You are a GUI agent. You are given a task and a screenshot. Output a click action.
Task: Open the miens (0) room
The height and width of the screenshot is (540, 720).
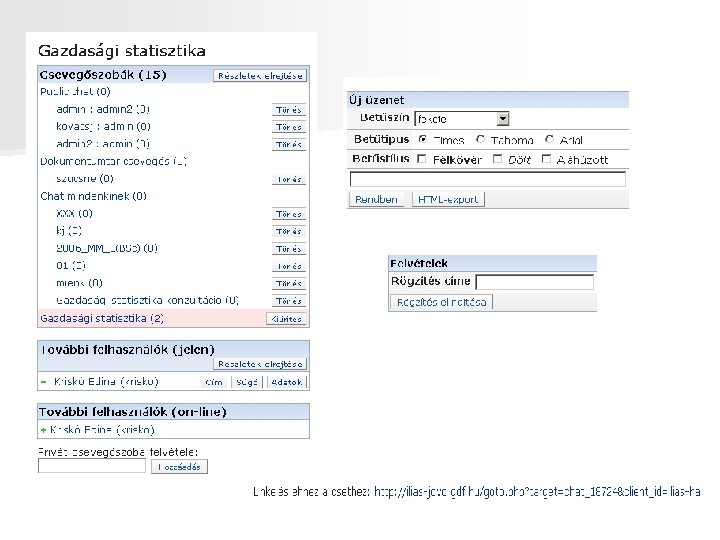coord(79,283)
